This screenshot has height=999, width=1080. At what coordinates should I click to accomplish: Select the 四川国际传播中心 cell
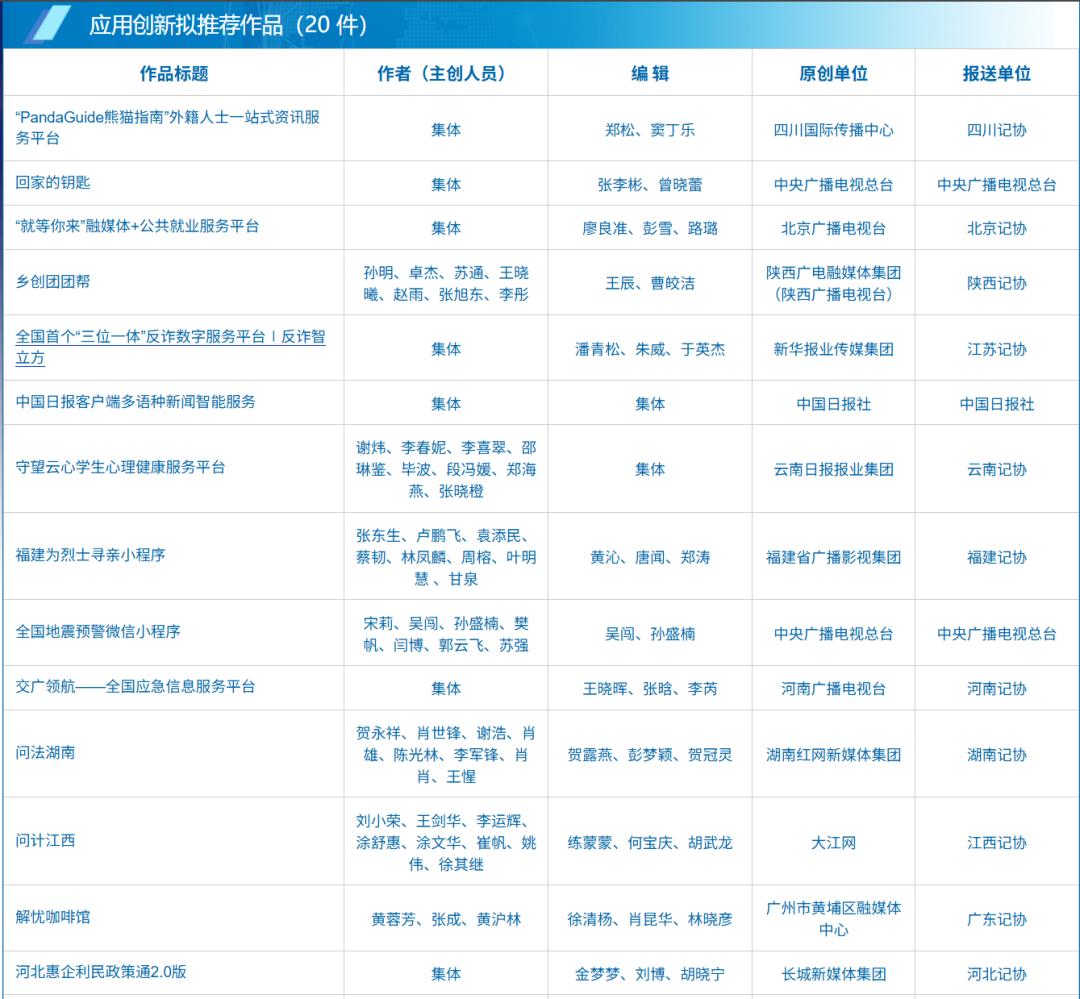coord(833,130)
